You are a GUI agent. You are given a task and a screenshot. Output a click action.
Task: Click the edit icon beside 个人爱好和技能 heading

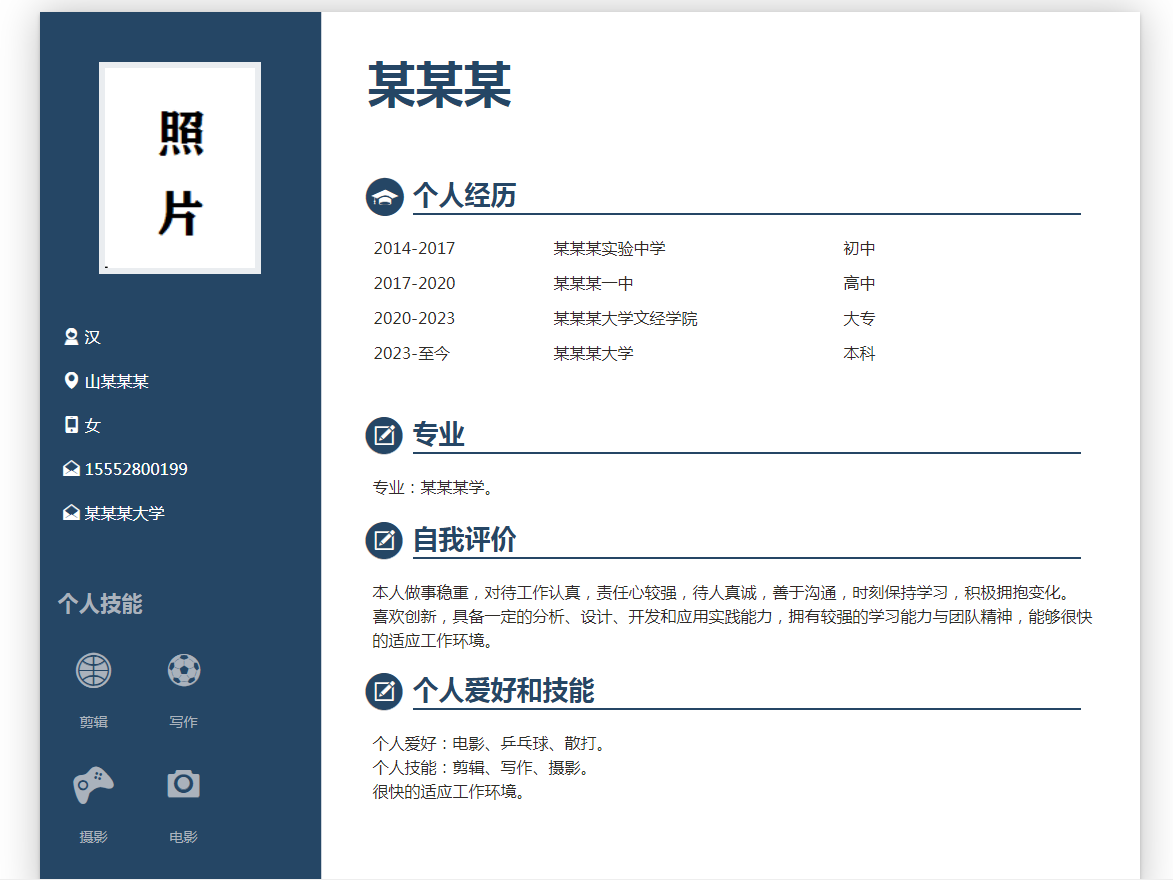point(385,692)
